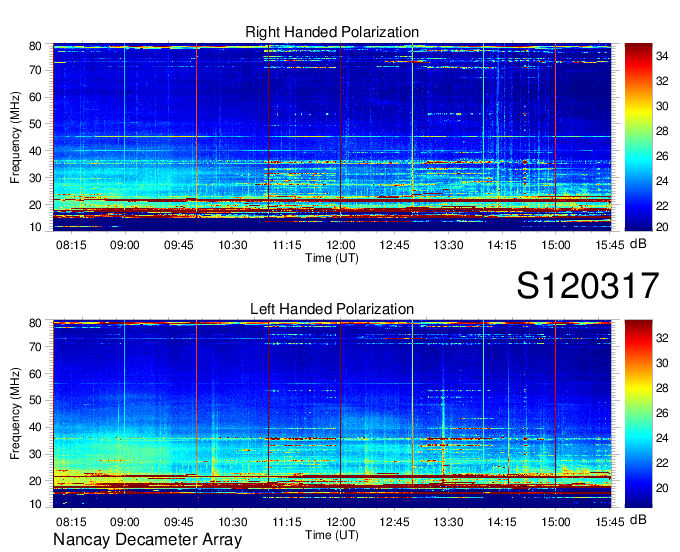Image resolution: width=680 pixels, height=552 pixels.
Task: Click 10 MHz tick of Right Handed plot
Action: pos(35,227)
